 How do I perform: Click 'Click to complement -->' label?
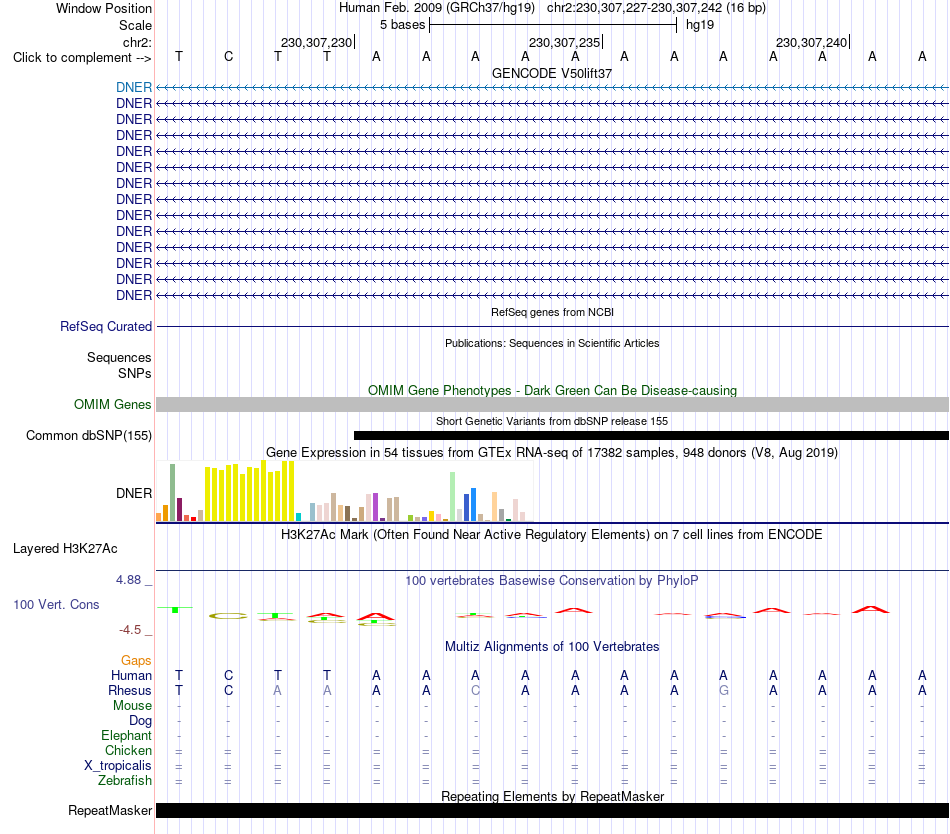click(82, 58)
